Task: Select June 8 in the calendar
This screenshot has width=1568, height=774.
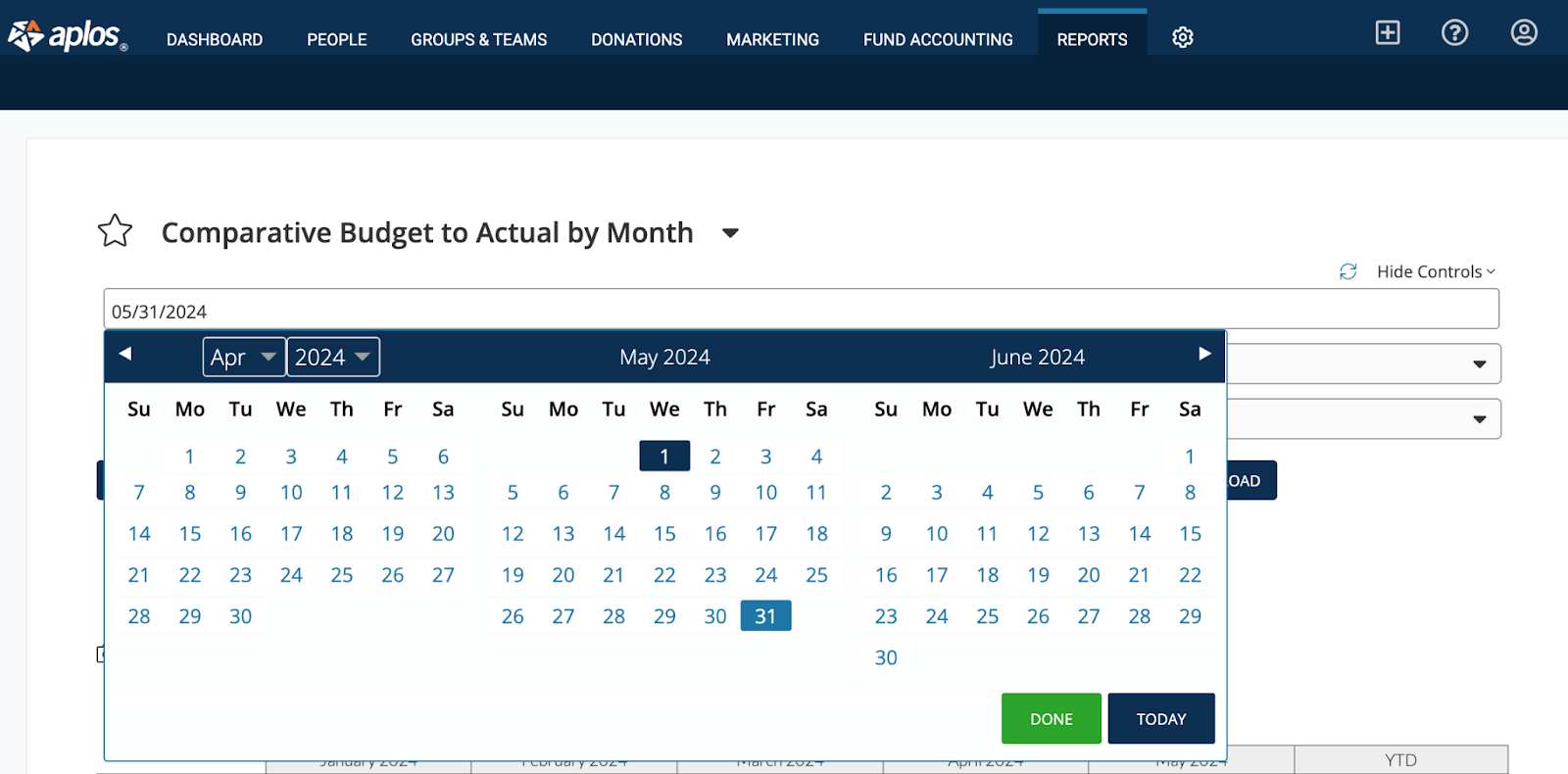Action: coord(1190,493)
